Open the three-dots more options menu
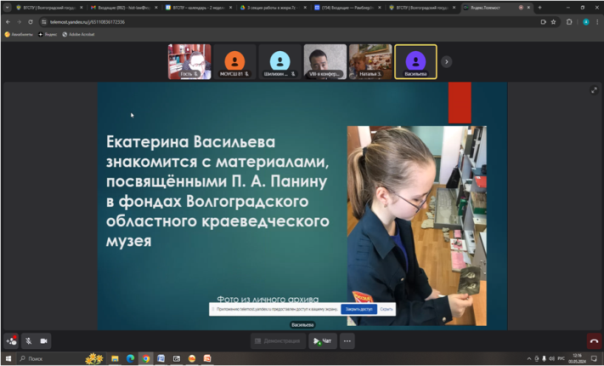Viewport: 604px width, 366px height. [347, 341]
